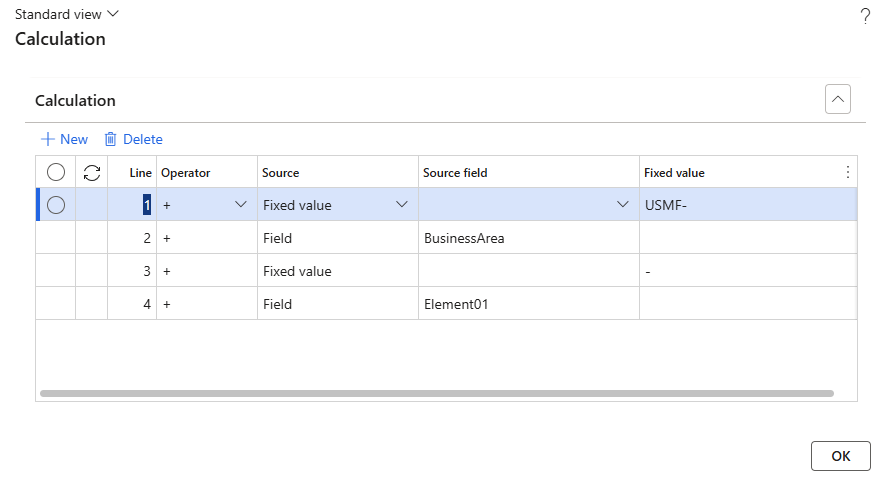
Task: Click the help question mark icon
Action: (865, 17)
